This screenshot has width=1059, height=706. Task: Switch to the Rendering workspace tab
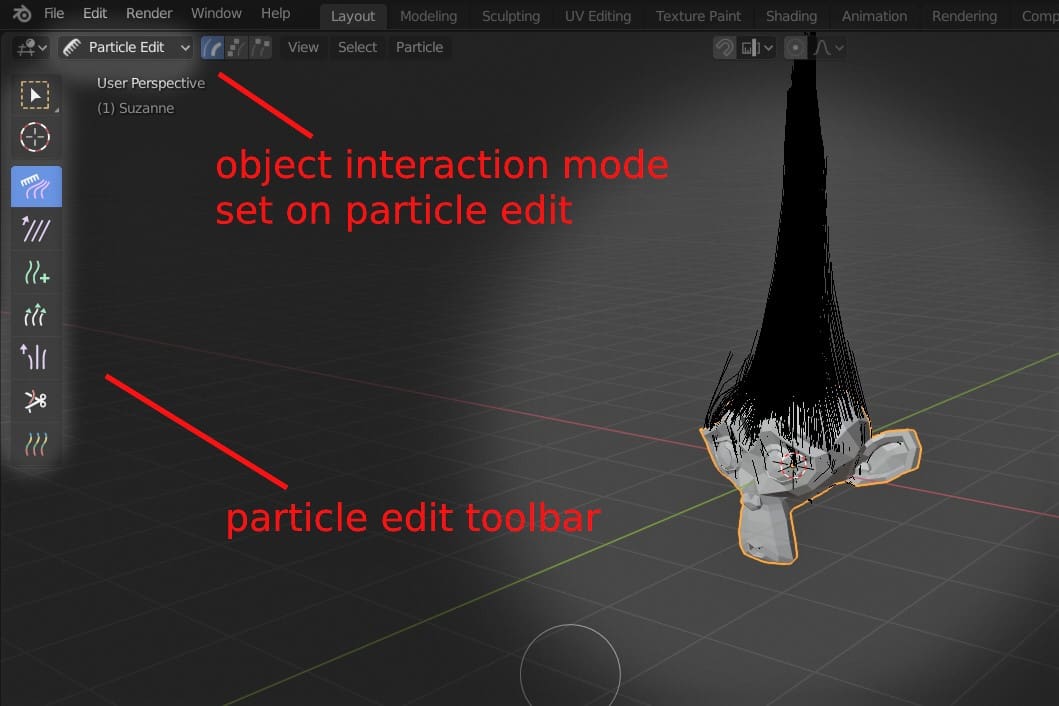(x=964, y=16)
